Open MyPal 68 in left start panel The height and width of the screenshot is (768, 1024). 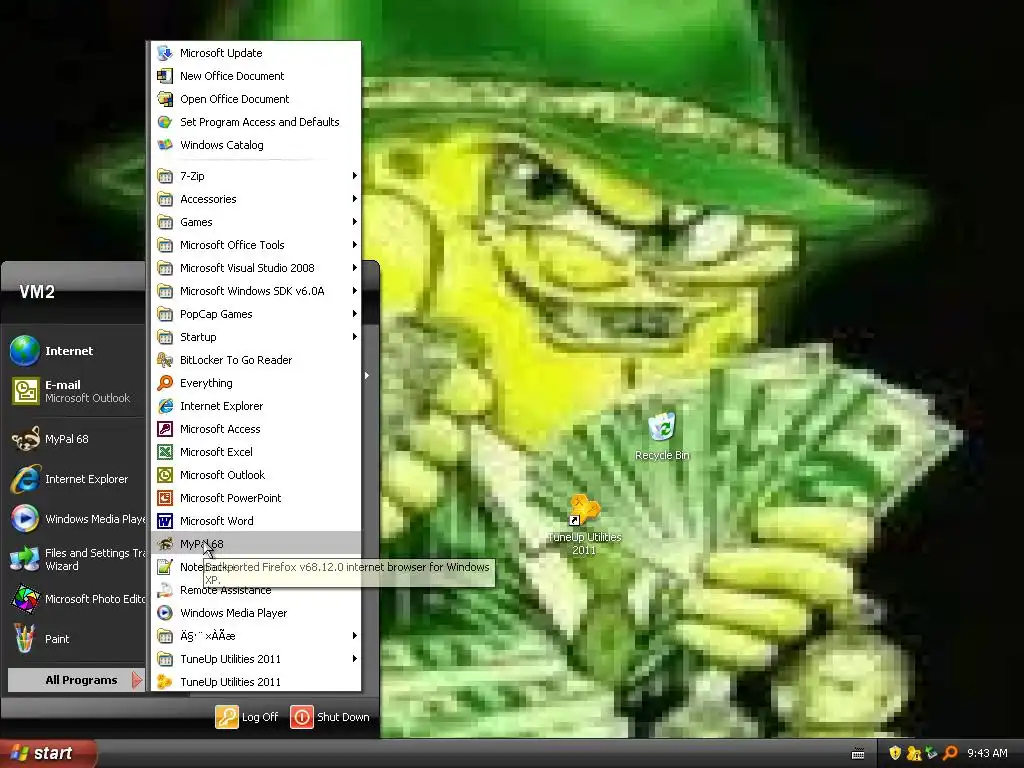click(x=76, y=439)
